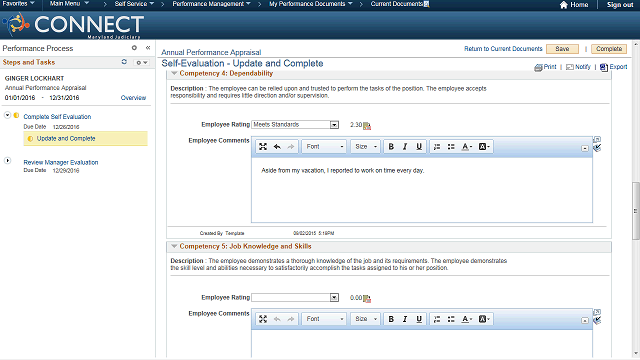Run spell check for Competency 4 comments

[597, 148]
